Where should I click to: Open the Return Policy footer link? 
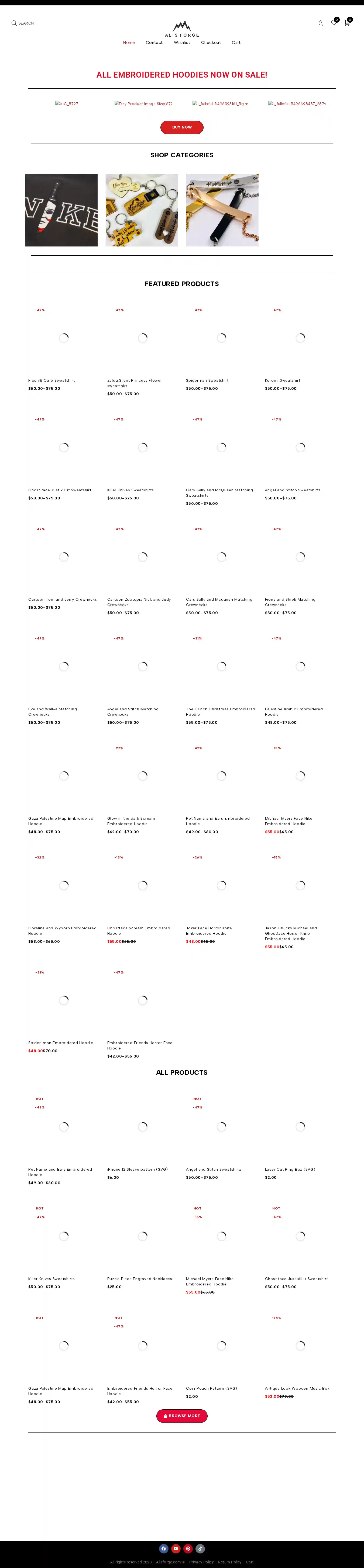click(x=230, y=1561)
